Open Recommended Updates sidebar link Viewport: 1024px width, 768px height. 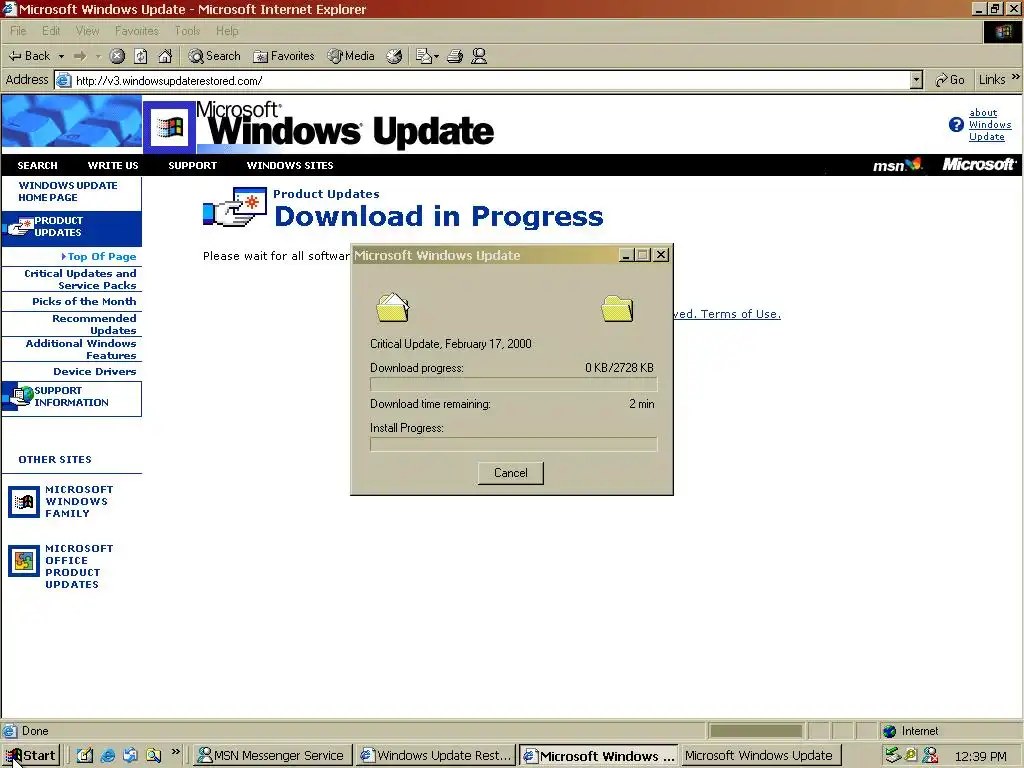pyautogui.click(x=94, y=325)
